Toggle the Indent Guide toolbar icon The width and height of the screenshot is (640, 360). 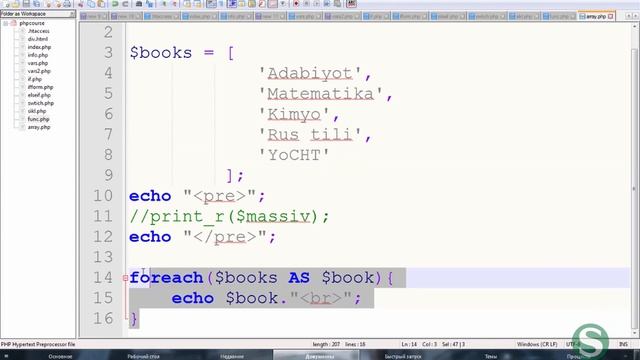point(232,4)
